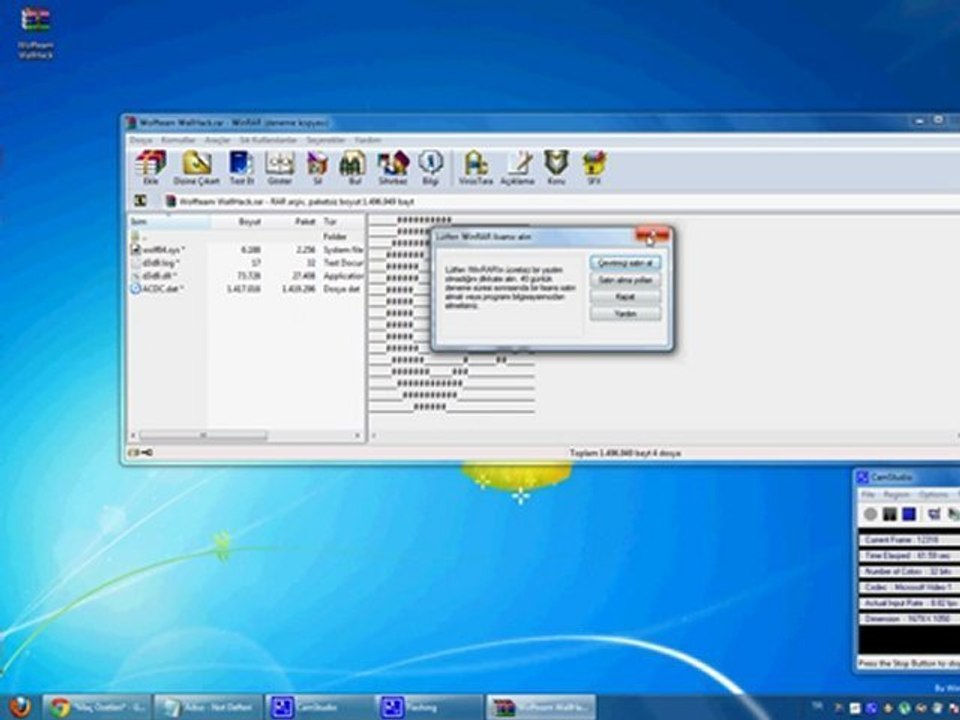Click the Notepad taskbar button

(x=208, y=708)
